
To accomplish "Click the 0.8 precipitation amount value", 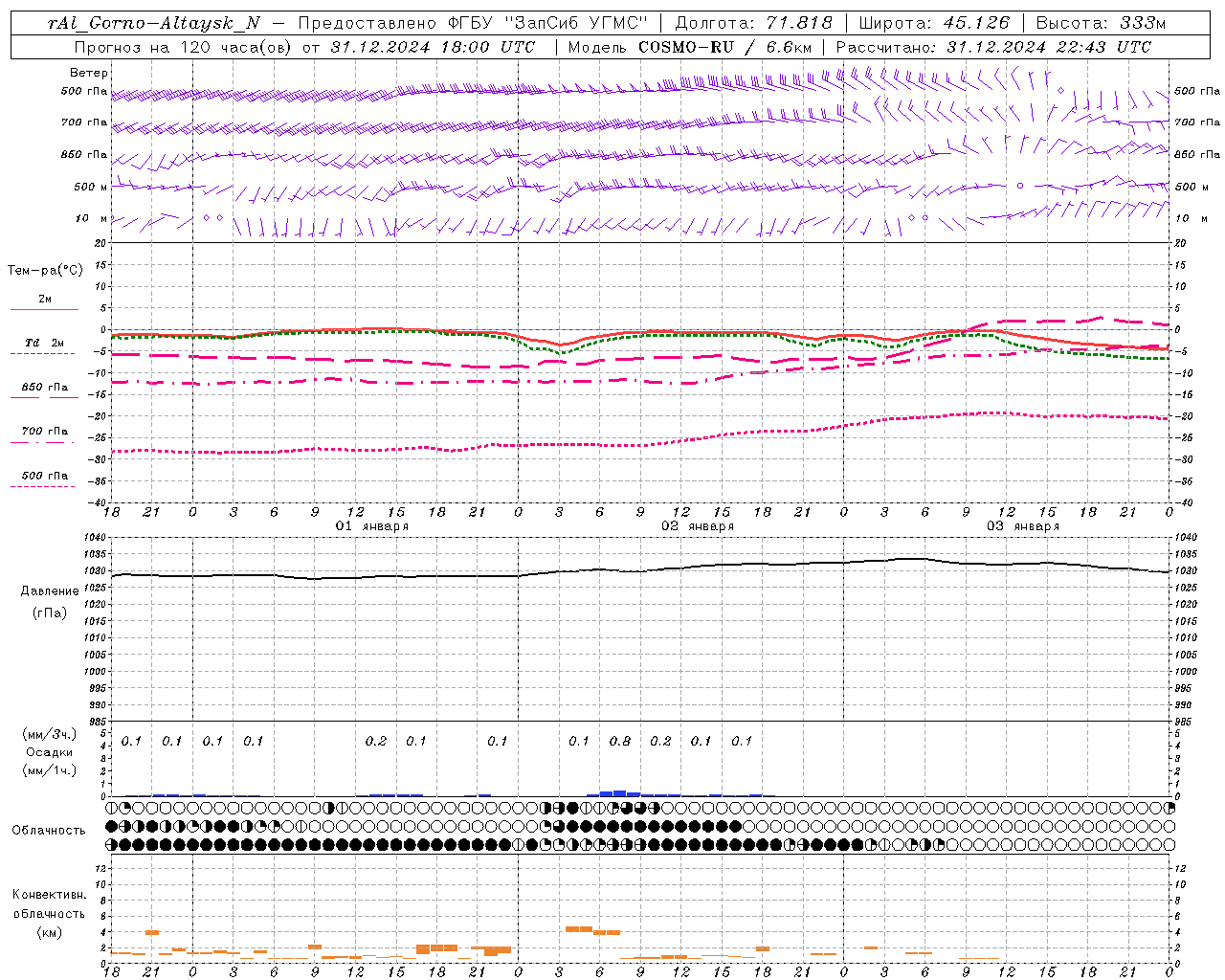I will tap(620, 741).
